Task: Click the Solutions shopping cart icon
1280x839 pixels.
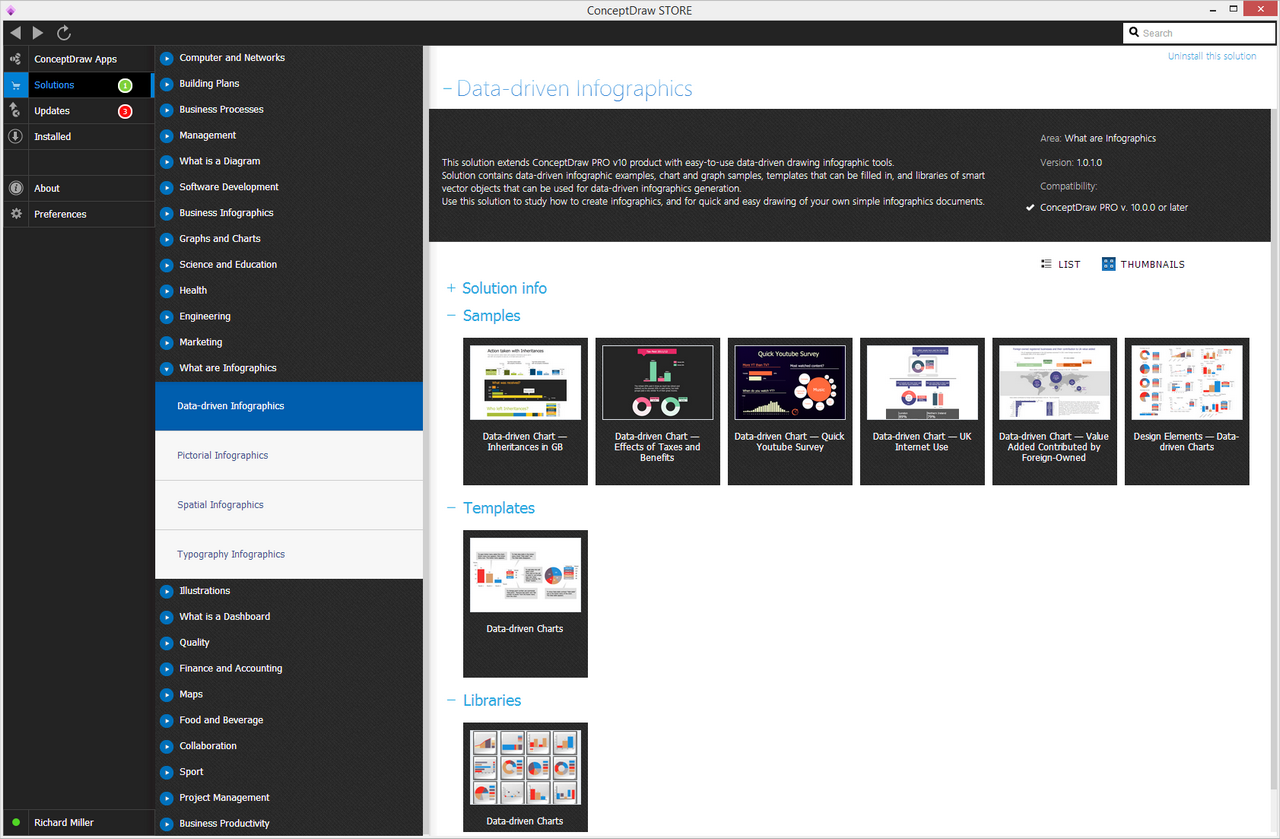Action: click(x=15, y=85)
